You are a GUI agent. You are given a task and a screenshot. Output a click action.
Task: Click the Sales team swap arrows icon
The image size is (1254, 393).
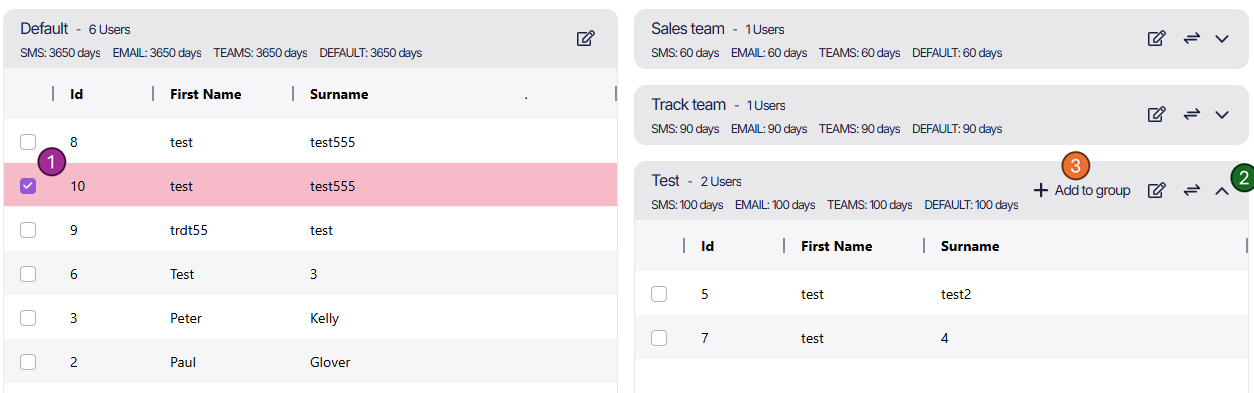[x=1191, y=38]
